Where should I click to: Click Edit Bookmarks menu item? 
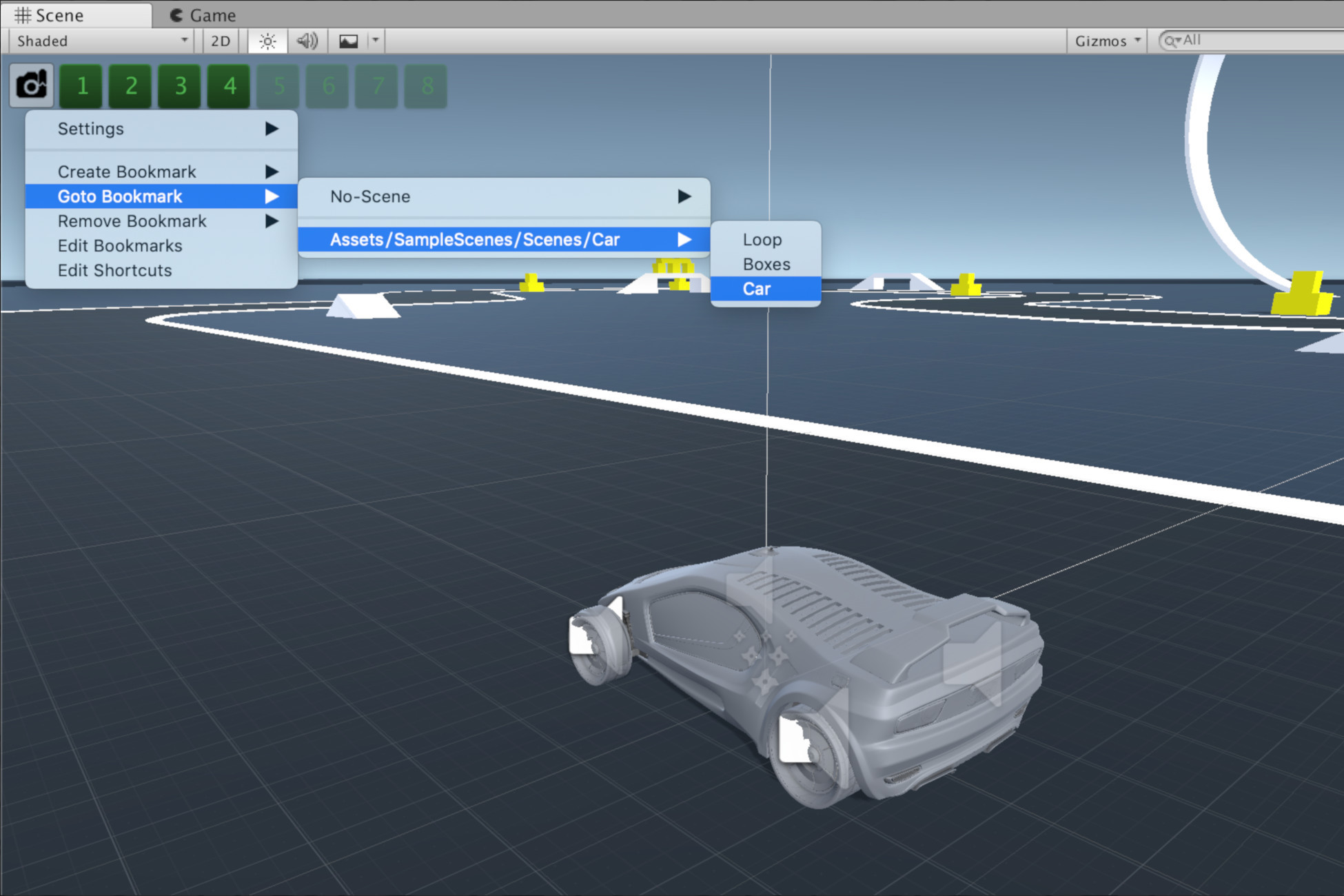120,245
